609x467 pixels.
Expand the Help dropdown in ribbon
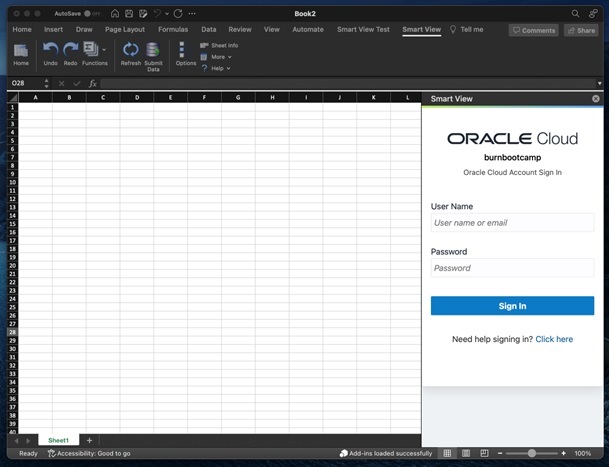(219, 68)
